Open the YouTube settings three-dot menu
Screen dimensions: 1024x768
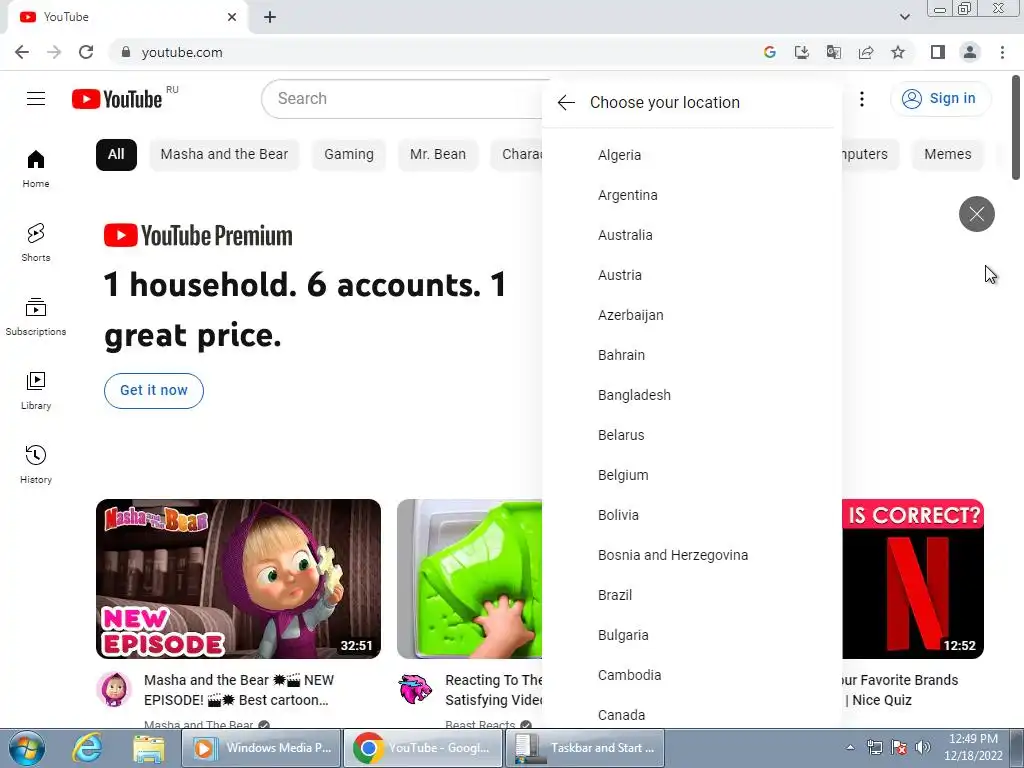[x=862, y=99]
